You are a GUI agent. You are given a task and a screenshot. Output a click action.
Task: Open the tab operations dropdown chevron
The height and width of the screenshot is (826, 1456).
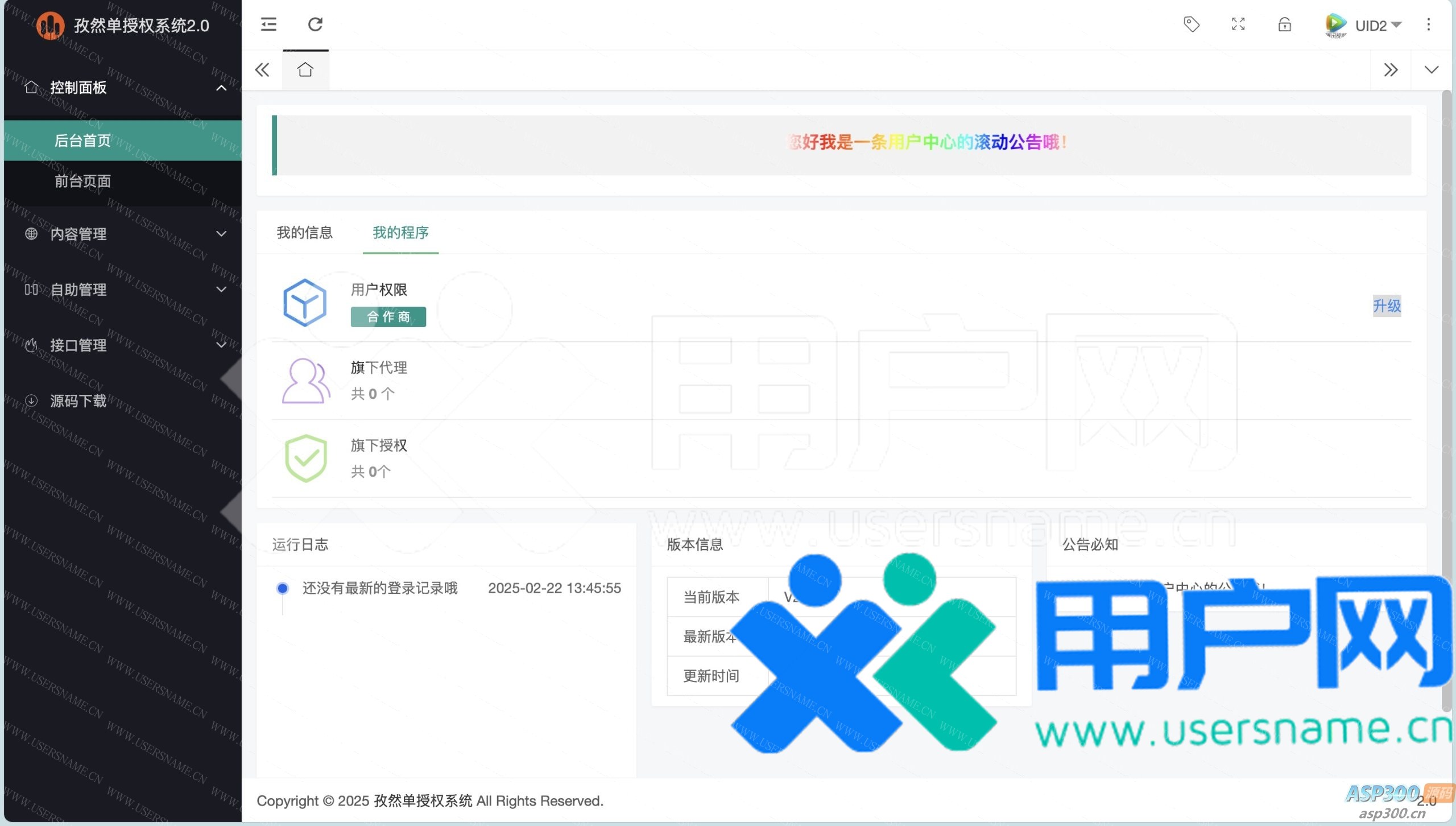pos(1431,70)
